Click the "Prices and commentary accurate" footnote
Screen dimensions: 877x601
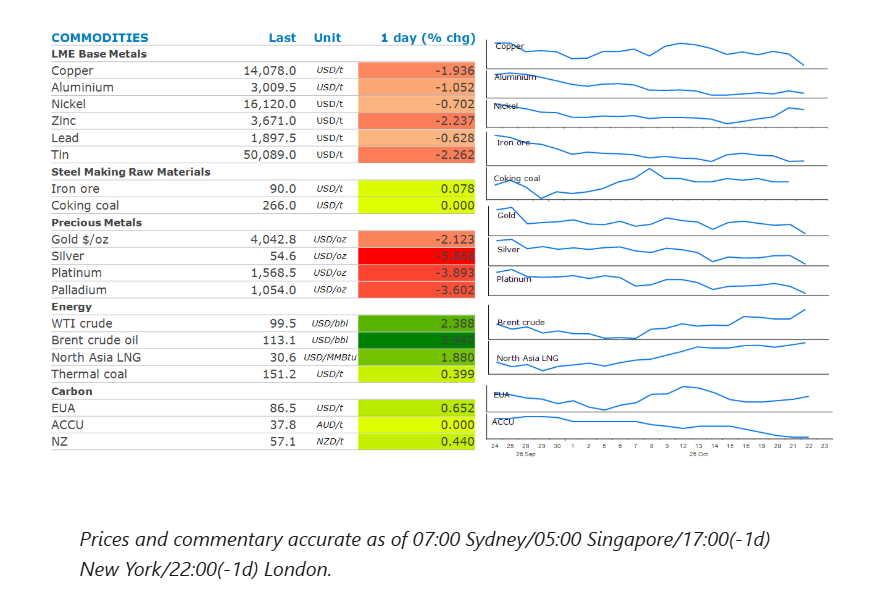(425, 554)
